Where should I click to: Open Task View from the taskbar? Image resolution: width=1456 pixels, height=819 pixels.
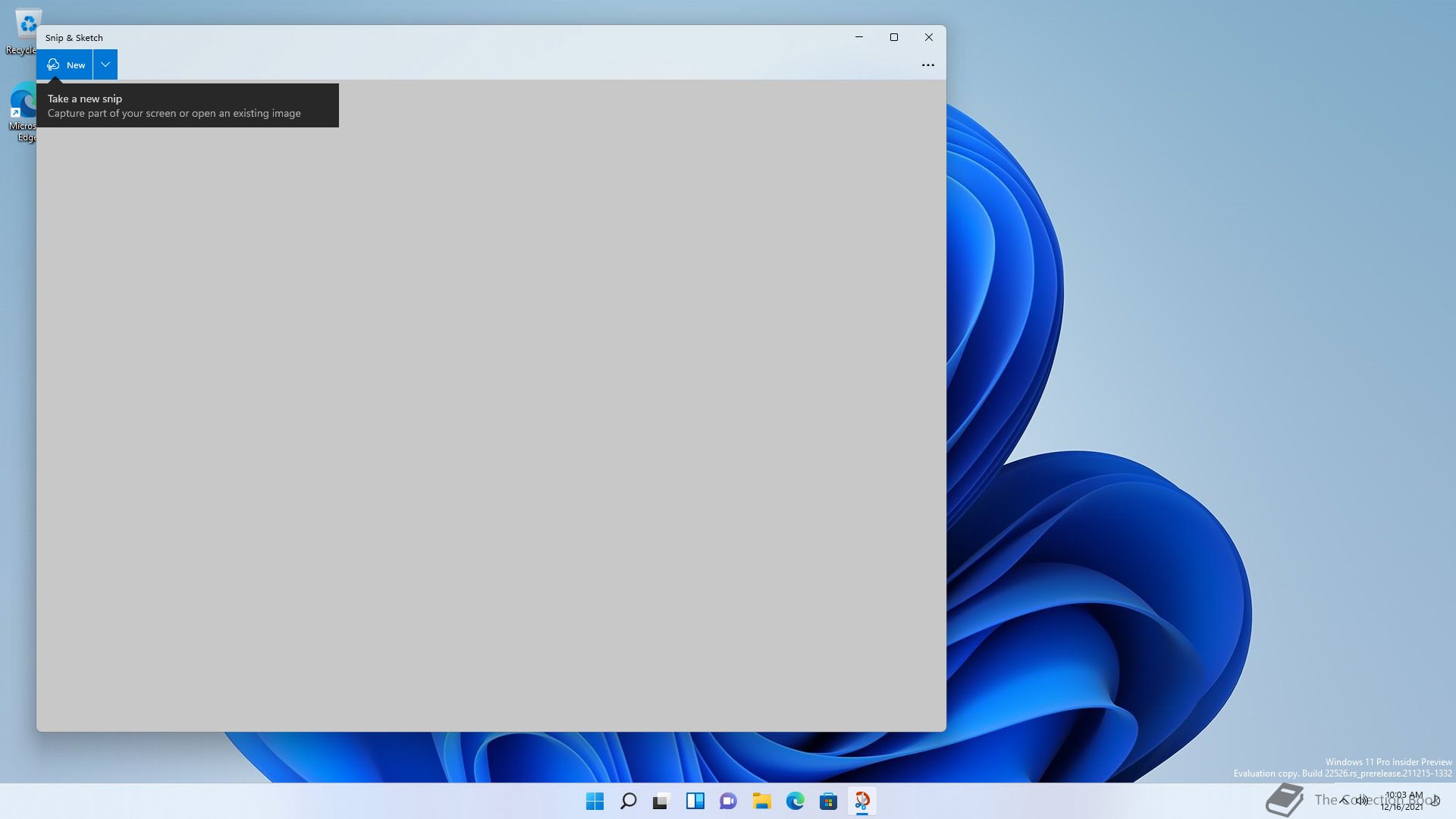[662, 801]
